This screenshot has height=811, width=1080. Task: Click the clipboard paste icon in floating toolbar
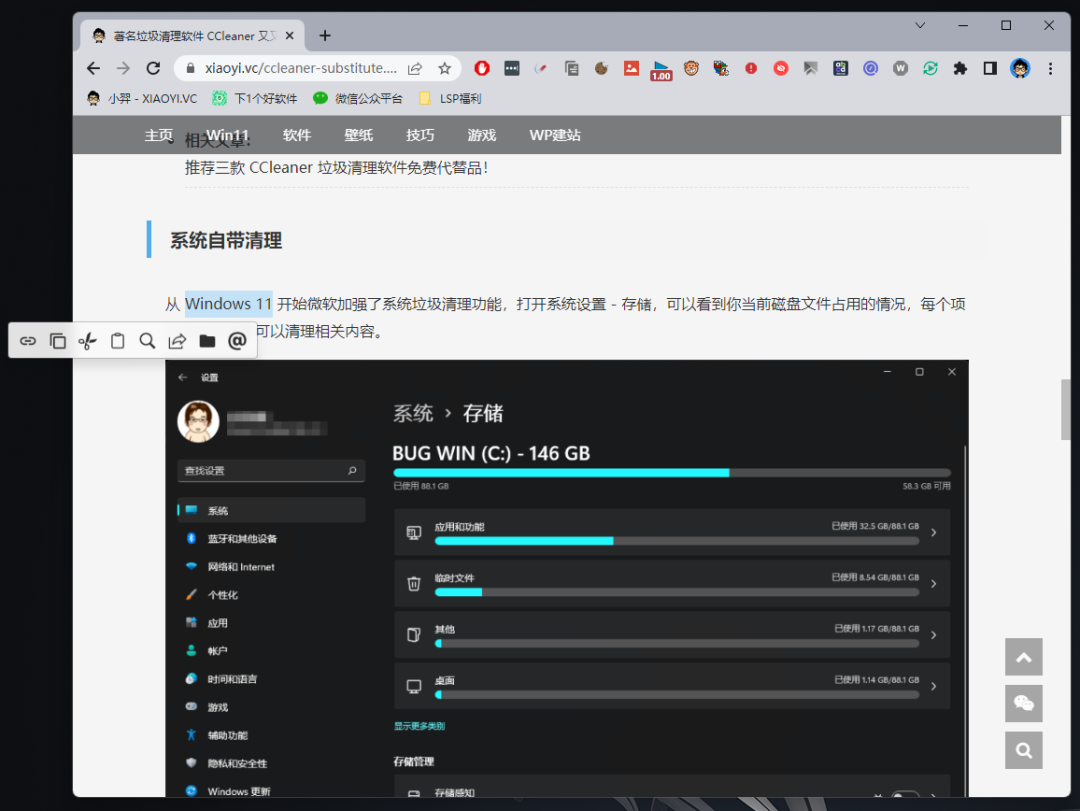[x=118, y=340]
